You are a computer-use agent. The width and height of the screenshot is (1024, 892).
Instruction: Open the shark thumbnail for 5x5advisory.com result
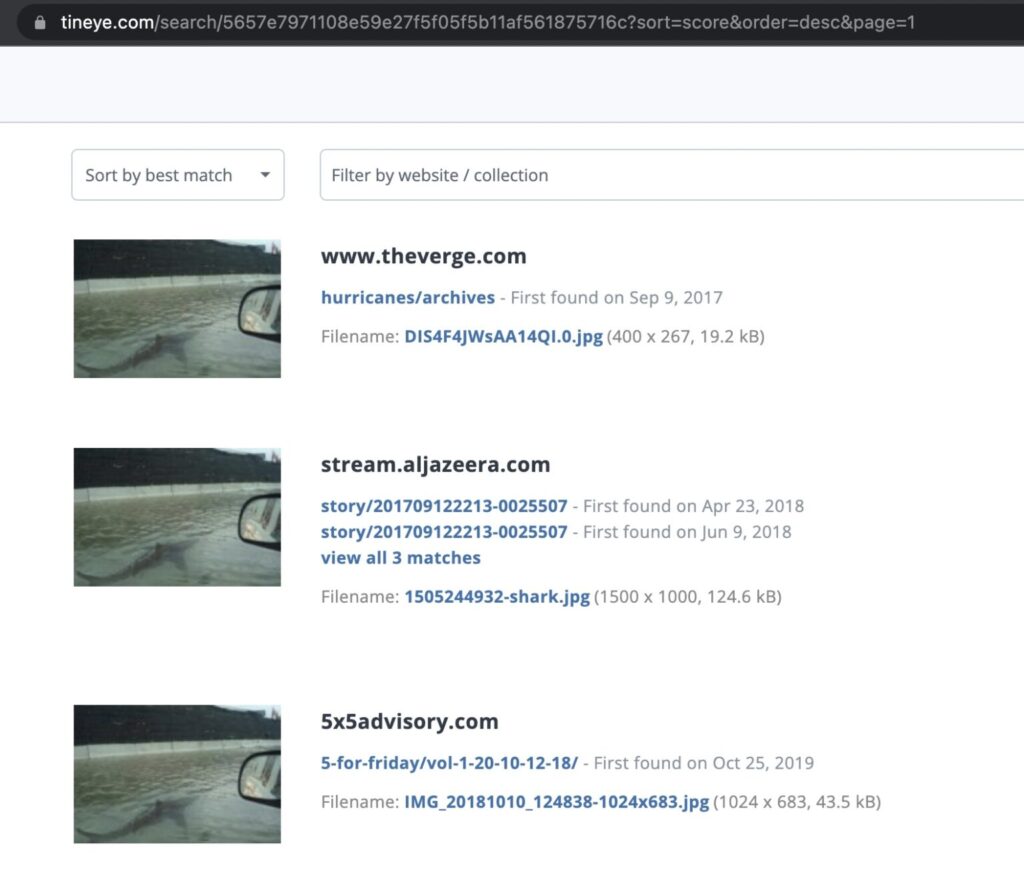[x=177, y=774]
